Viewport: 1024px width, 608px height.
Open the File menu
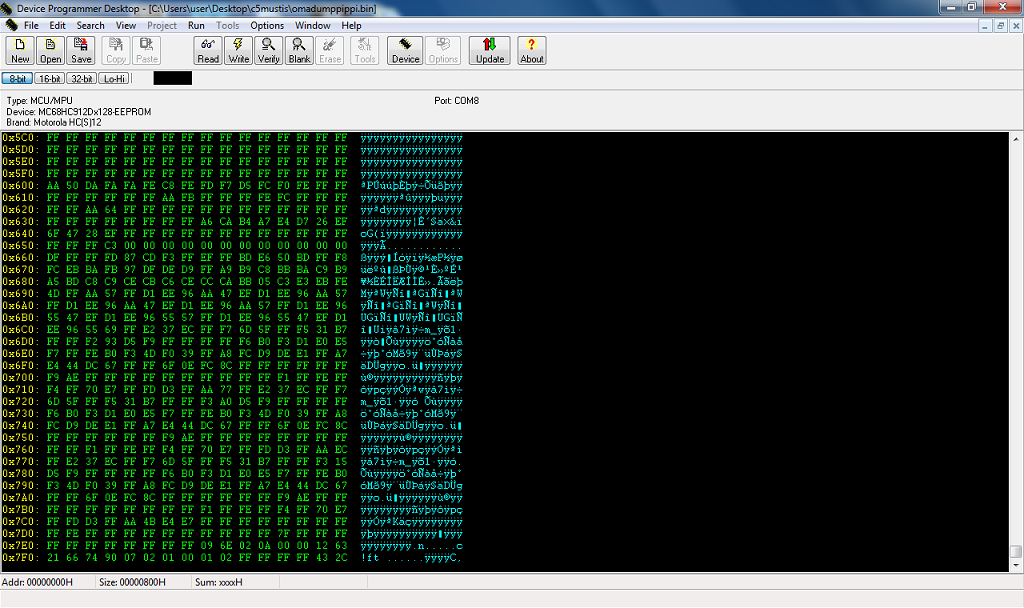click(31, 25)
